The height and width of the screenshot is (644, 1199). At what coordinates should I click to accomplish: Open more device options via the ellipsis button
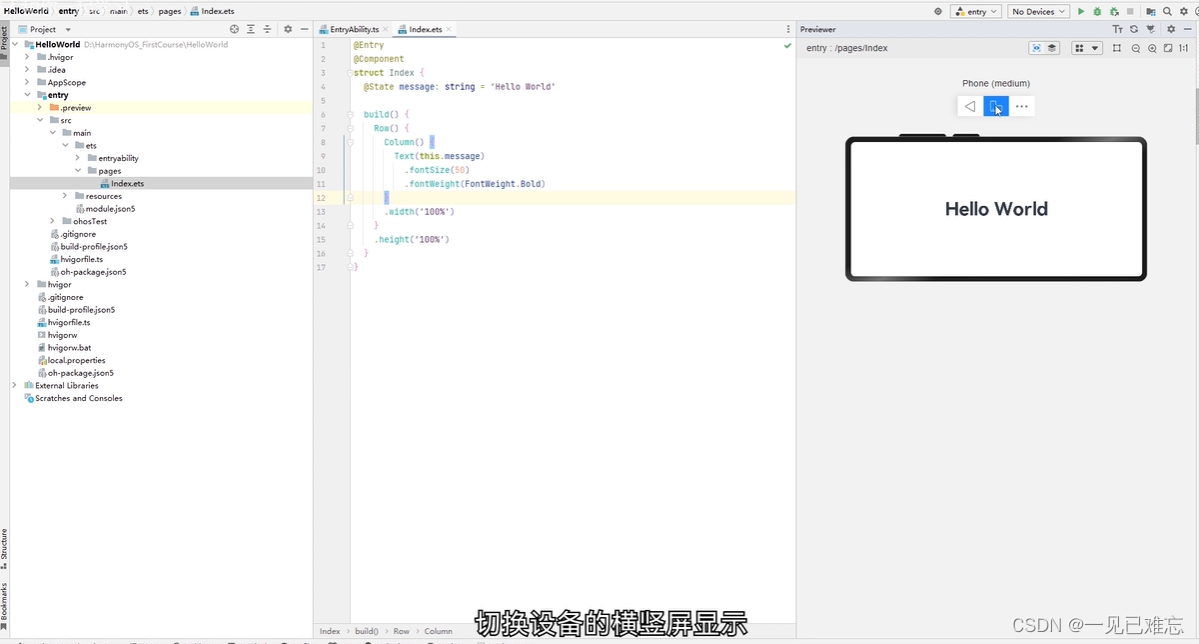tap(1022, 106)
